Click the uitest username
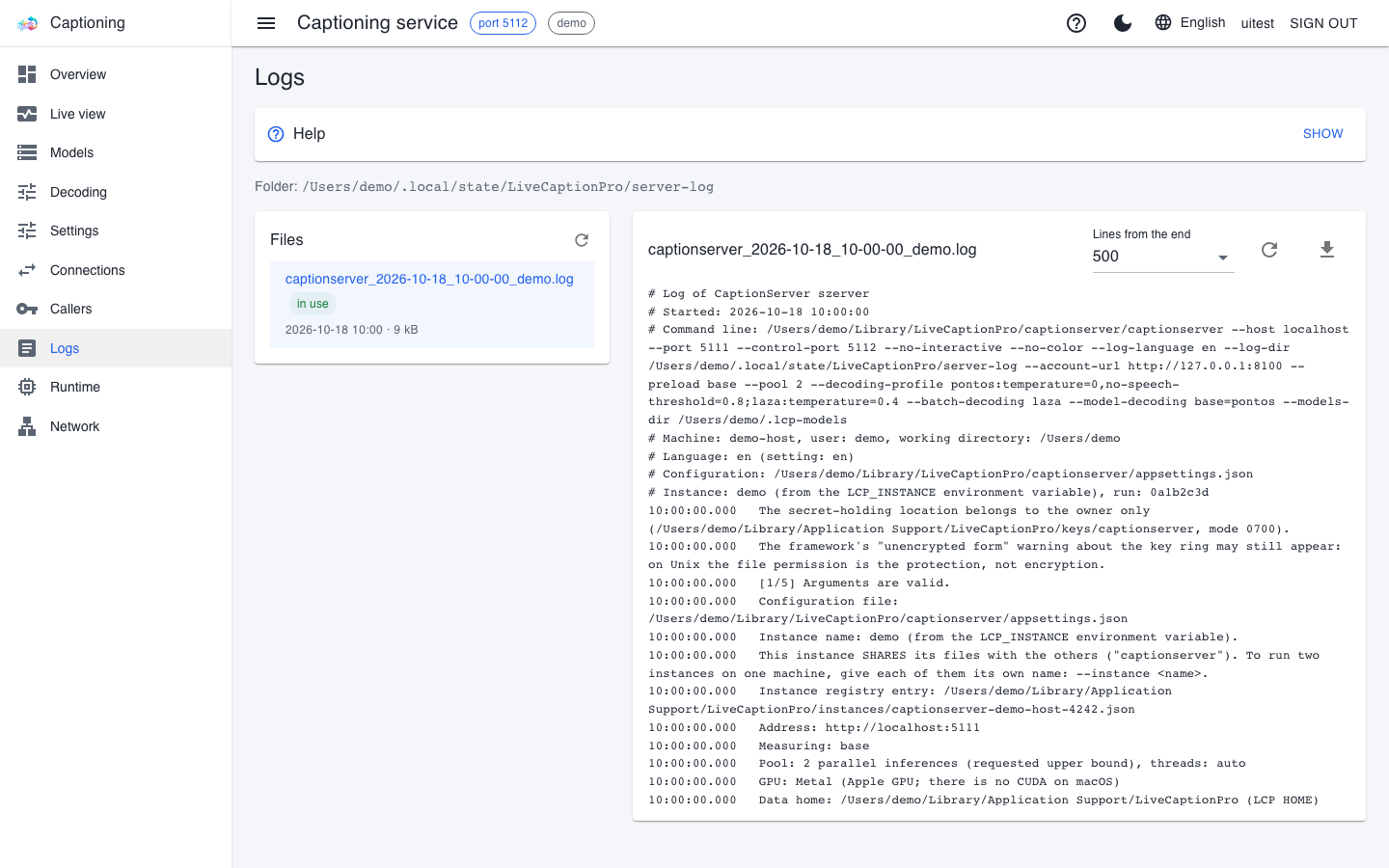The image size is (1389, 868). [1257, 23]
